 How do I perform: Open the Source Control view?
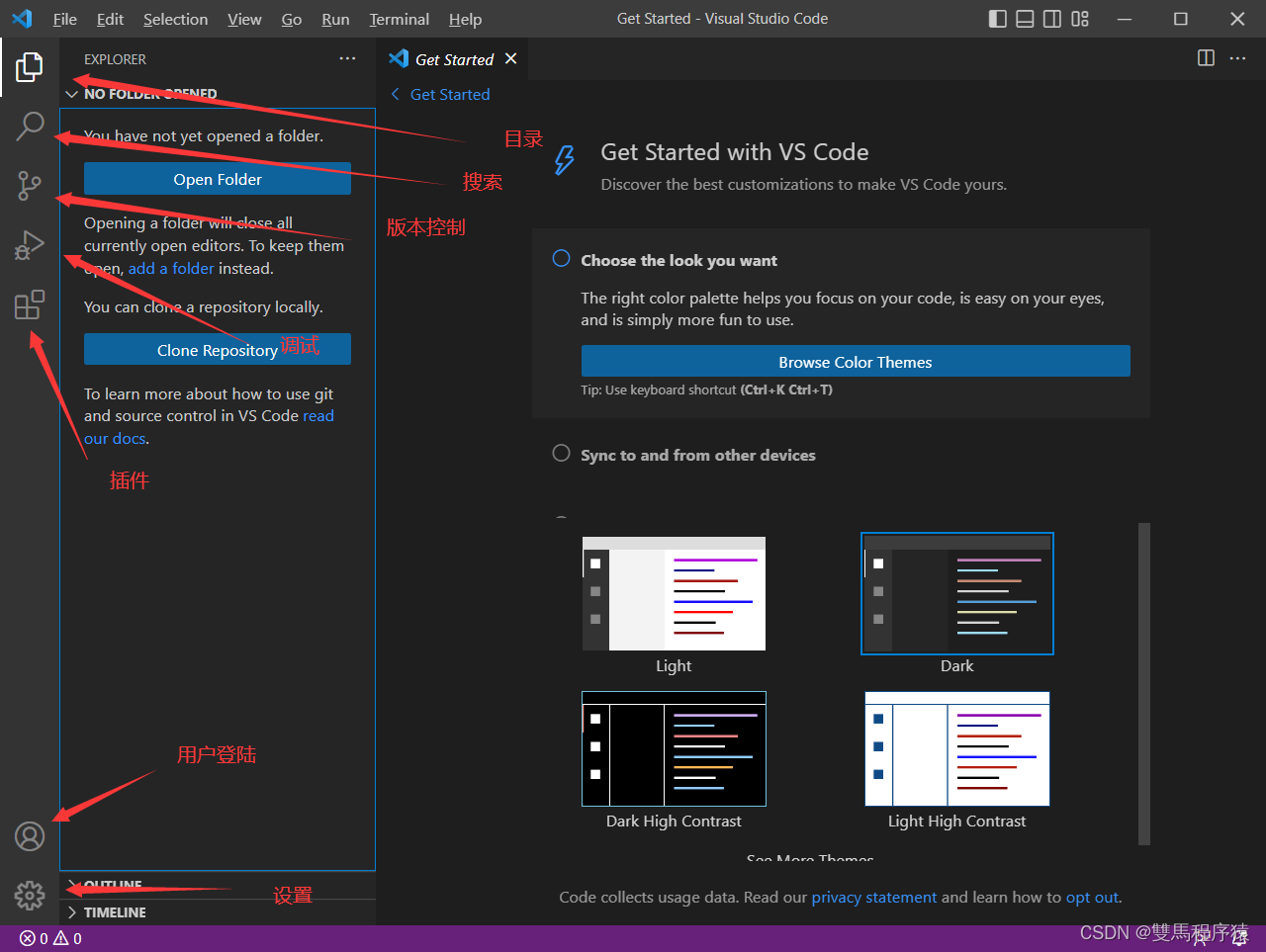[30, 185]
